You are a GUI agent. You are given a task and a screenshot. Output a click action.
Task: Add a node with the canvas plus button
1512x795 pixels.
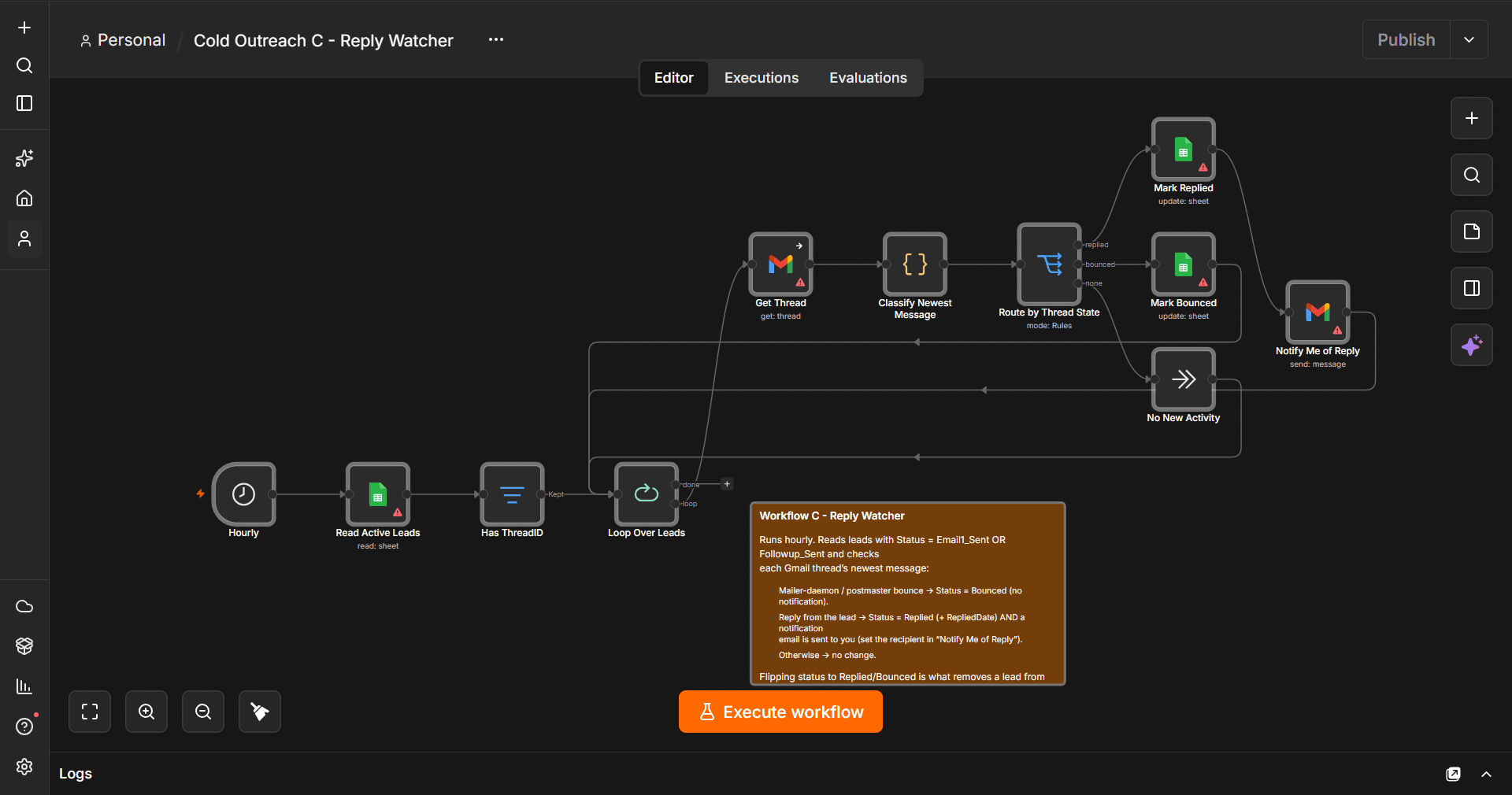point(1472,118)
